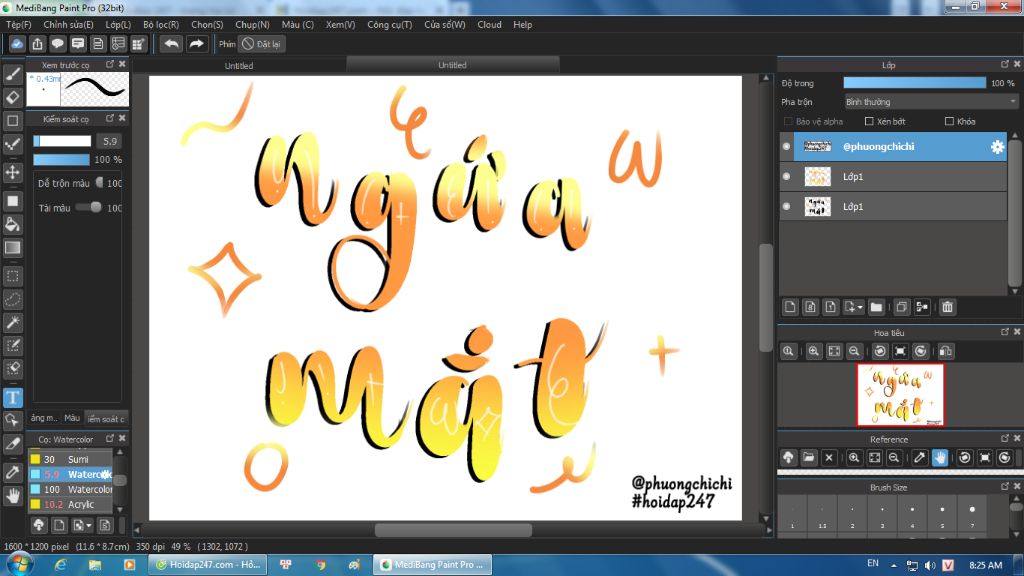The width and height of the screenshot is (1024, 576).
Task: Expand add-layer dropdown arrow in layer panel
Action: coord(860,308)
